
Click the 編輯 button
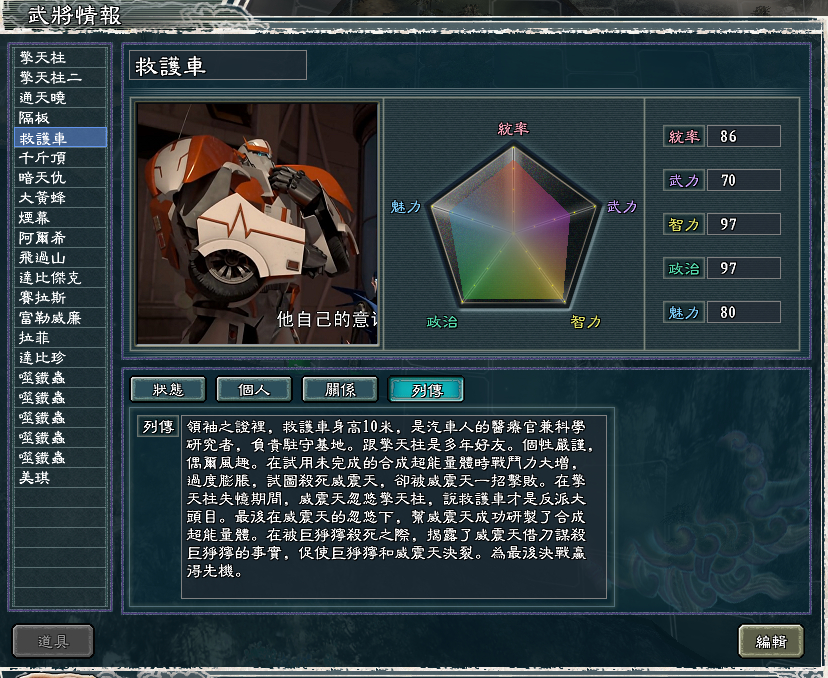(x=771, y=641)
